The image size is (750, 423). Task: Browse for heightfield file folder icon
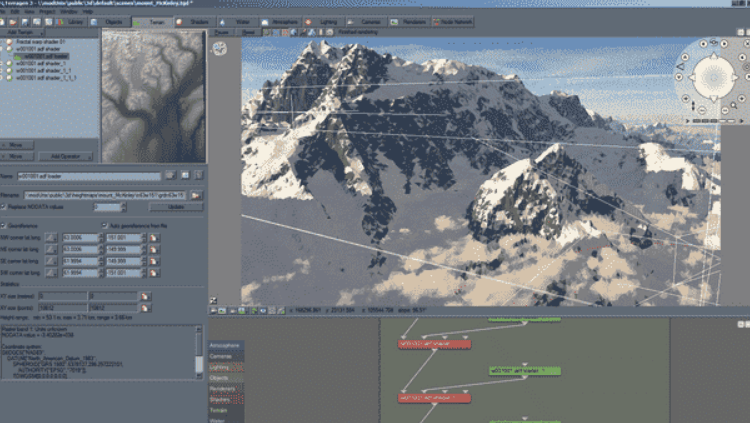tap(196, 195)
